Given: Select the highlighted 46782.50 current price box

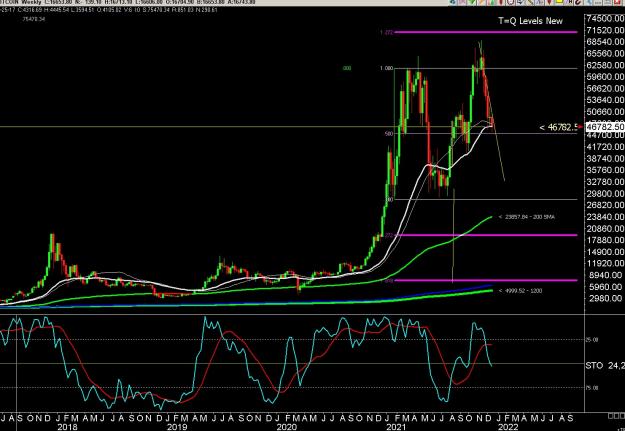Looking at the screenshot, I should [605, 127].
